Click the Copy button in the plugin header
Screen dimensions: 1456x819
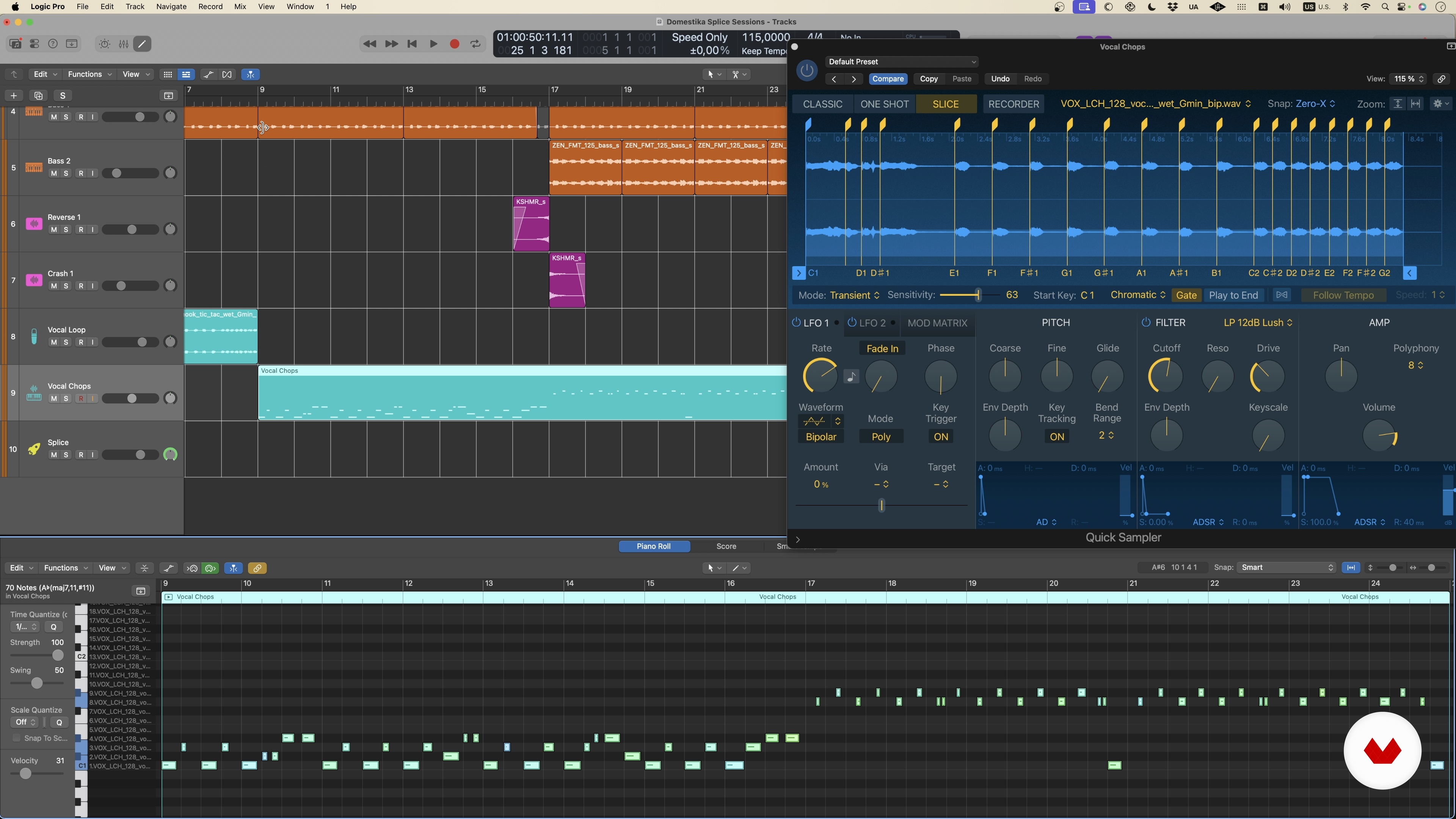tap(929, 79)
